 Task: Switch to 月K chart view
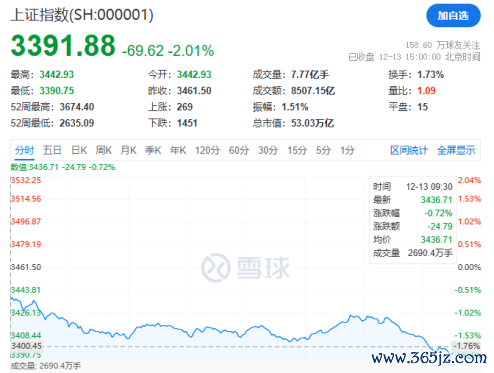pyautogui.click(x=128, y=150)
